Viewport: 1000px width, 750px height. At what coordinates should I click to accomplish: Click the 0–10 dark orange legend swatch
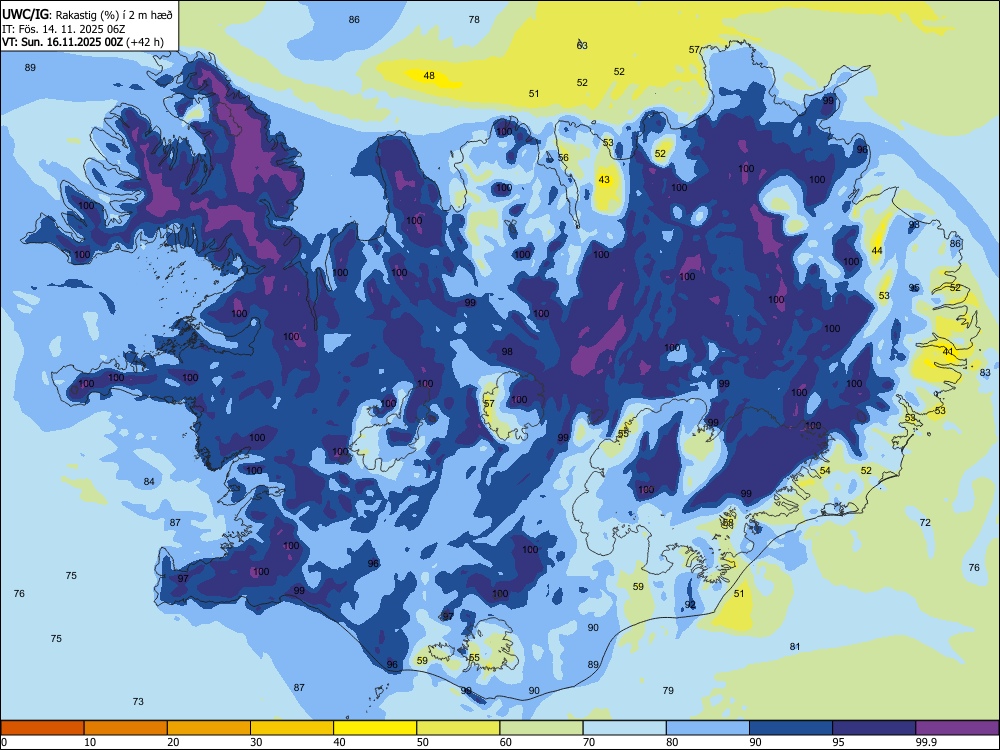tap(42, 728)
